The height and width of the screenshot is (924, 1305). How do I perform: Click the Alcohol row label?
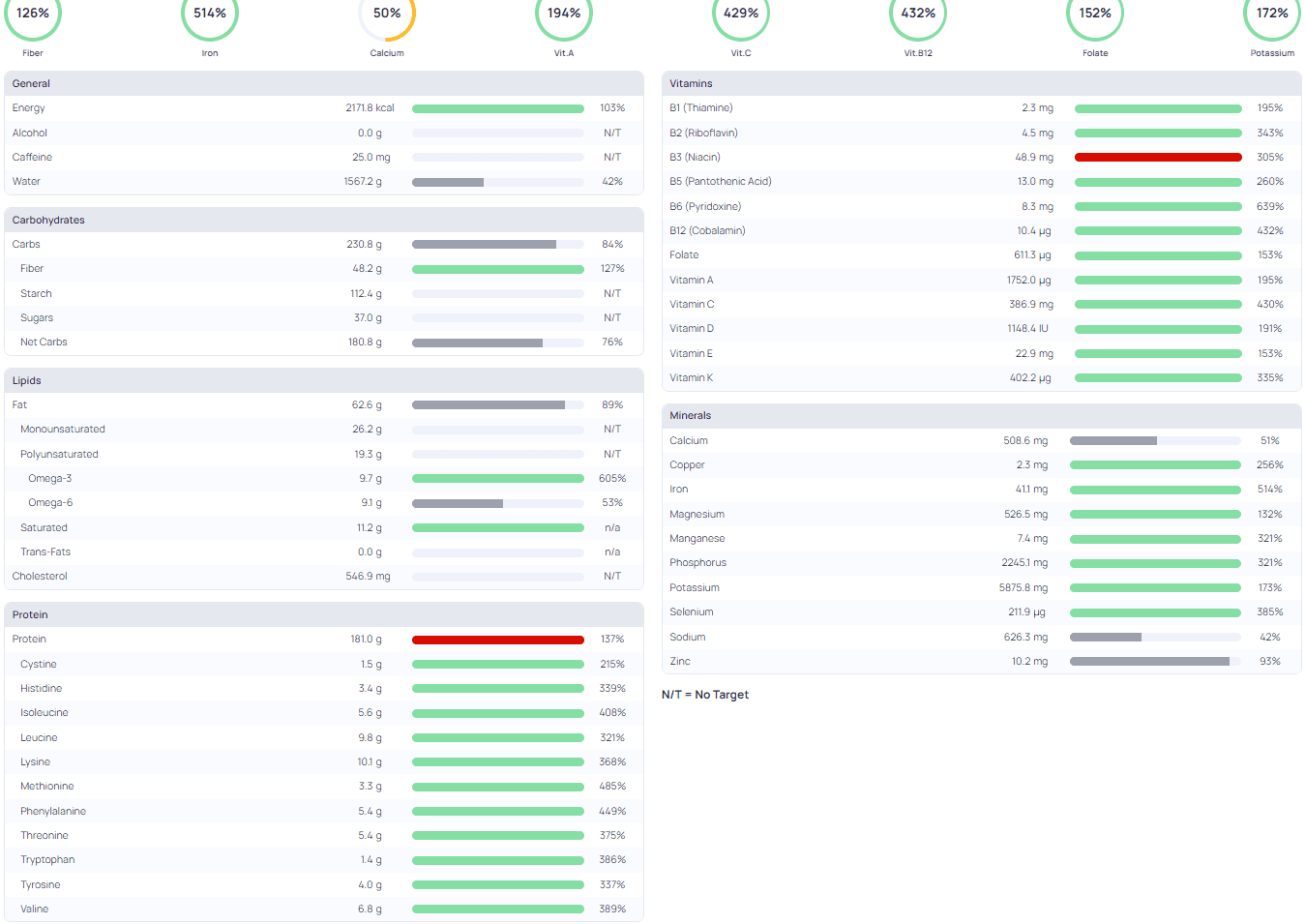point(29,134)
